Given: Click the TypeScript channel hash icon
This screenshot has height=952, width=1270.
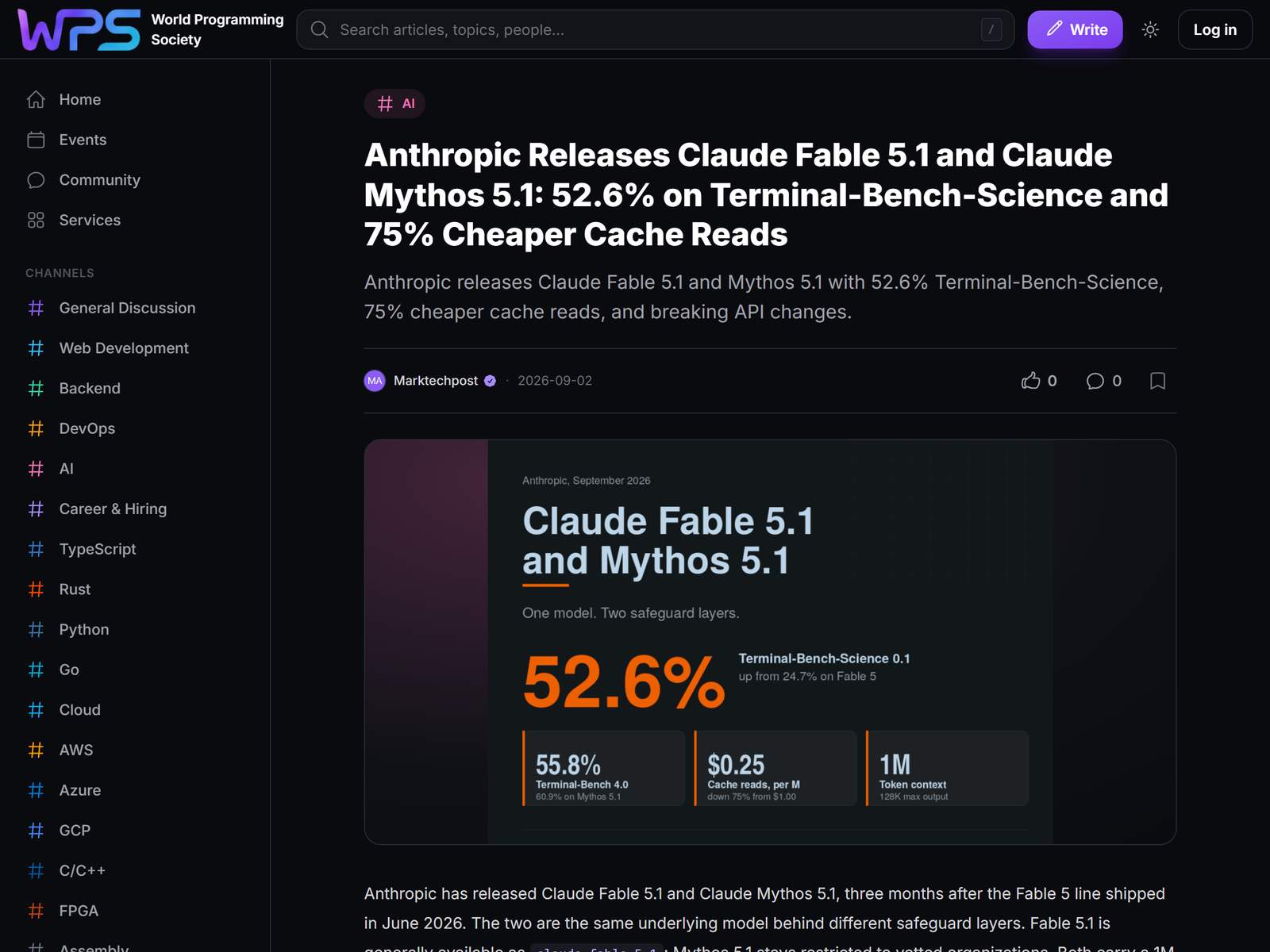Looking at the screenshot, I should 36,549.
